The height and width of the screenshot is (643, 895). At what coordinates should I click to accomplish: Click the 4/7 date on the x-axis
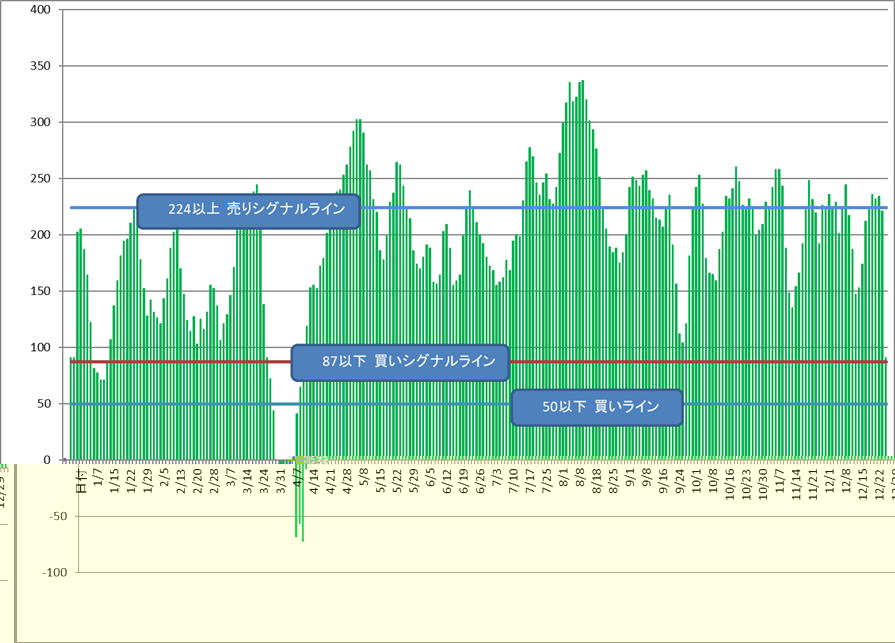point(297,476)
